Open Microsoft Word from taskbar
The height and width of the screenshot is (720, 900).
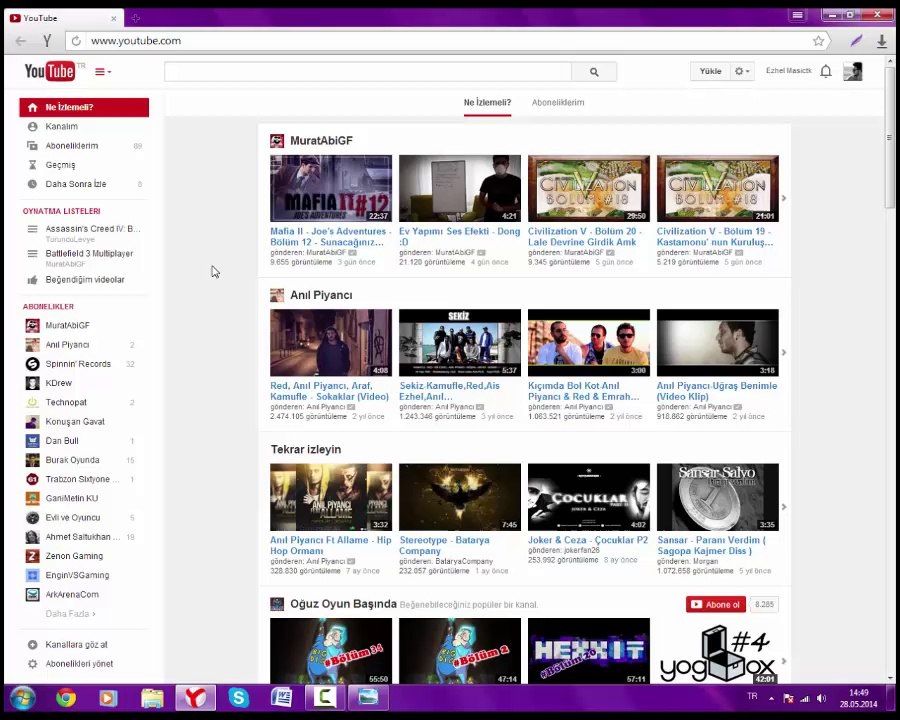tap(281, 698)
